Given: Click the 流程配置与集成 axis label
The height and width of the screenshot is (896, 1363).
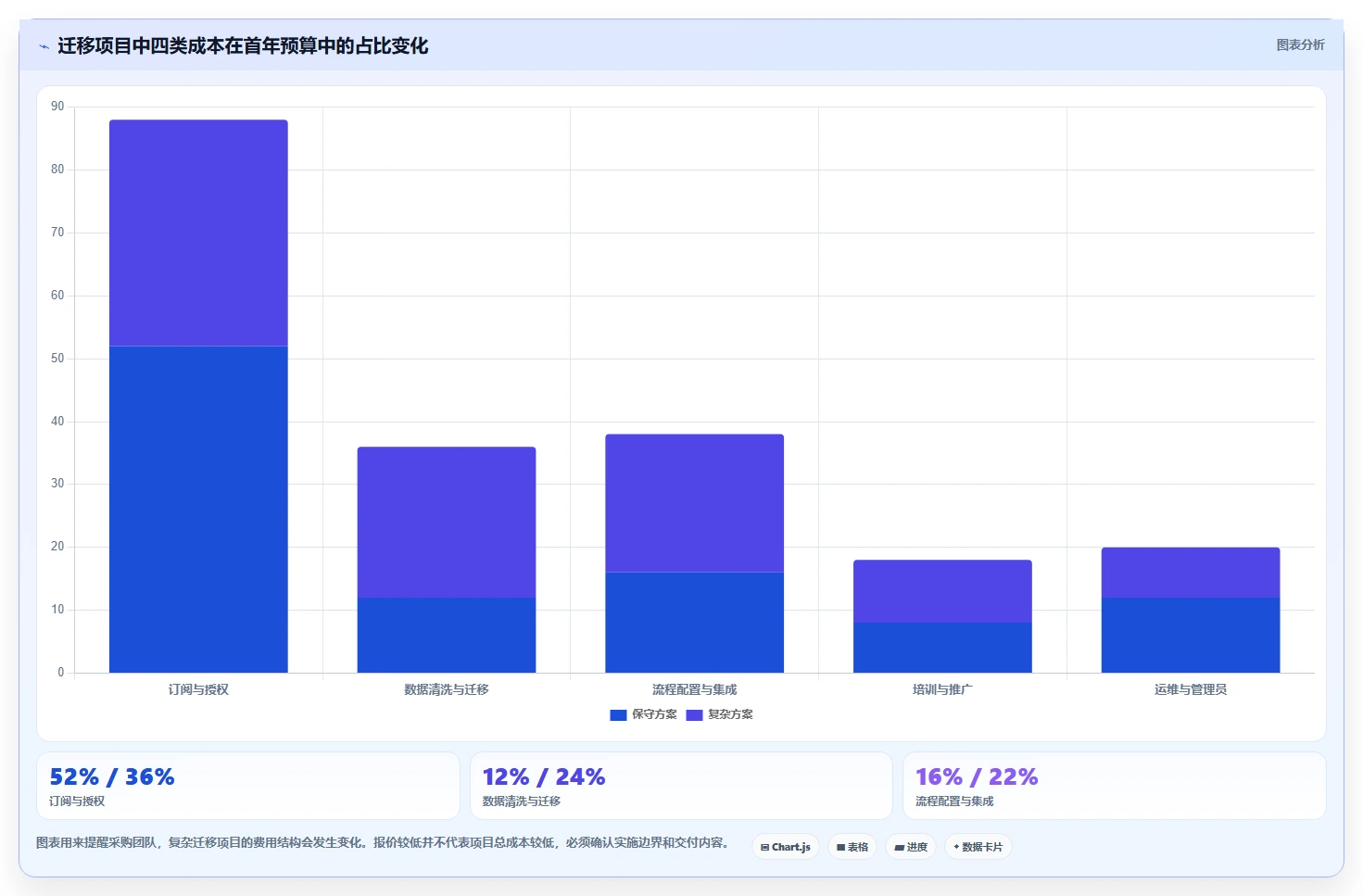Looking at the screenshot, I should [695, 689].
